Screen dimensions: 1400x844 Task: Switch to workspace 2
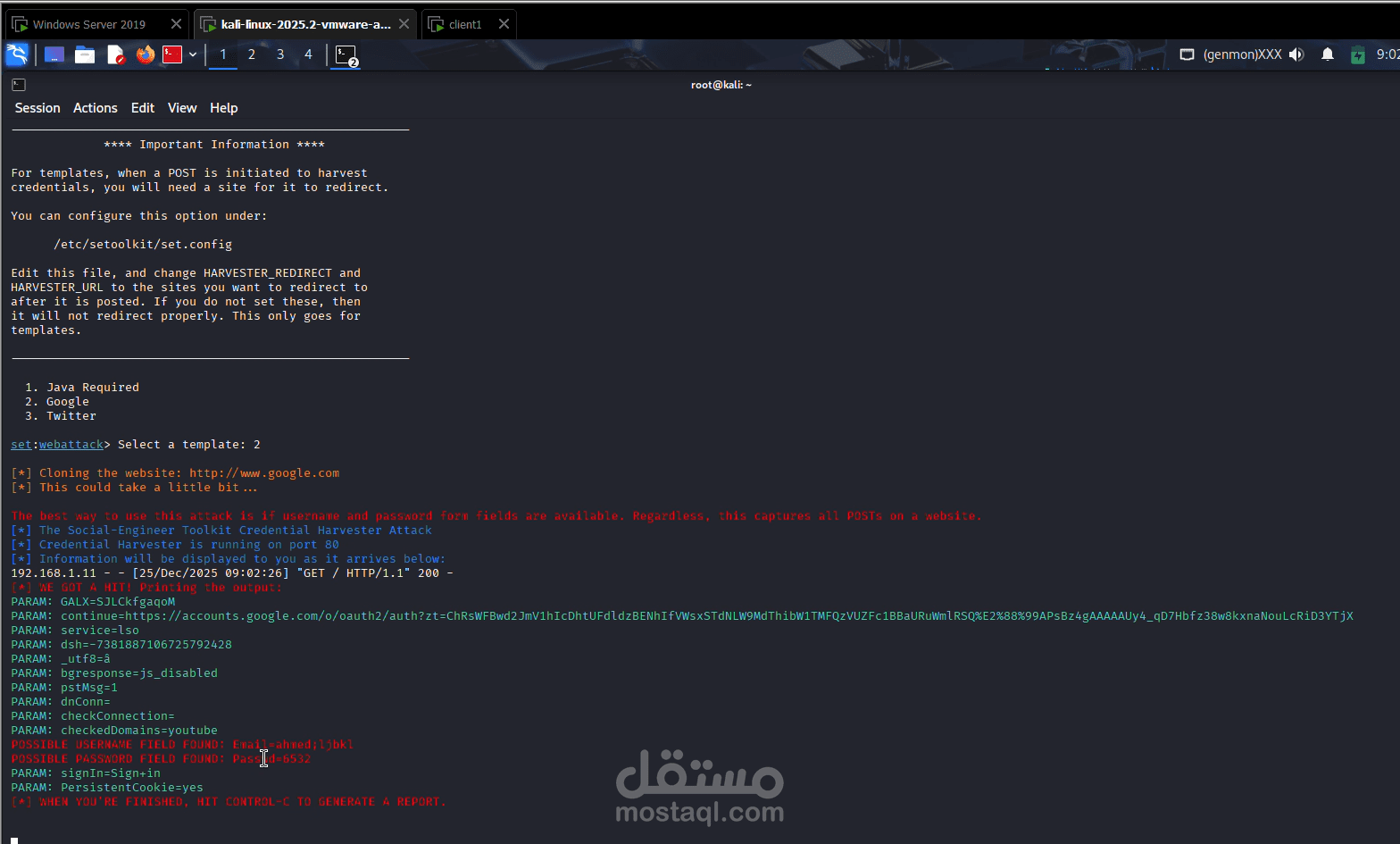tap(252, 54)
